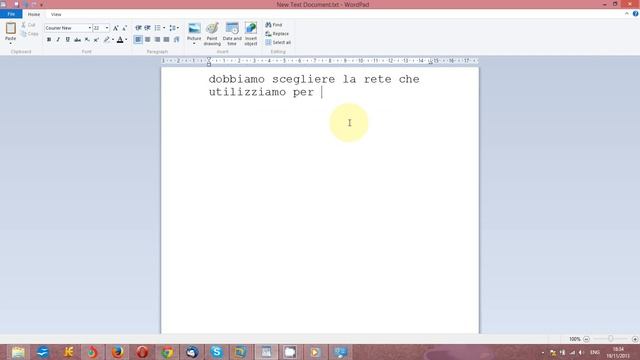Viewport: 640px width, 360px height.
Task: Toggle Strikethrough formatting
Action: tap(77, 40)
